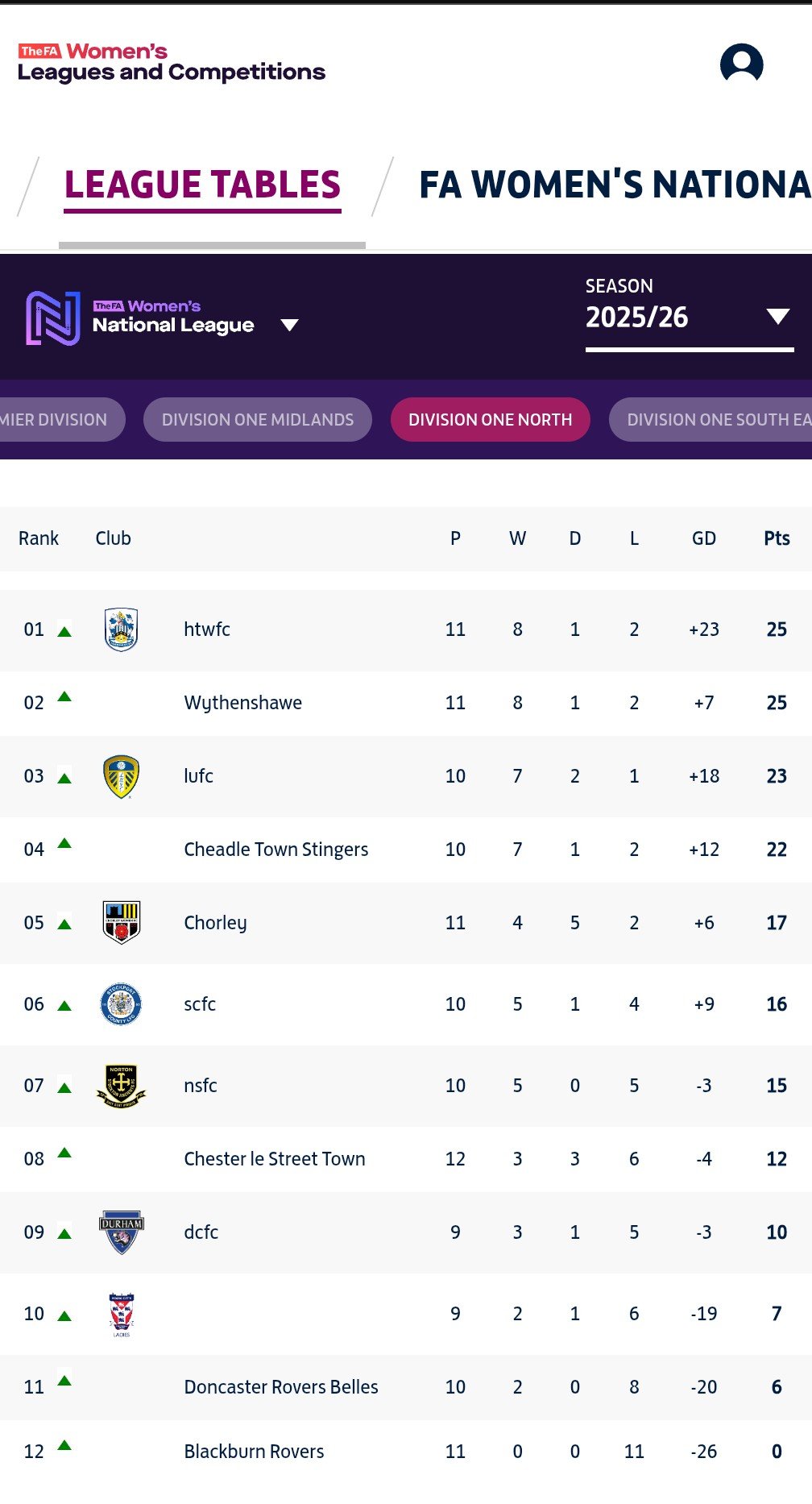Select the Division One North tab
The image size is (812, 1504).
[490, 419]
